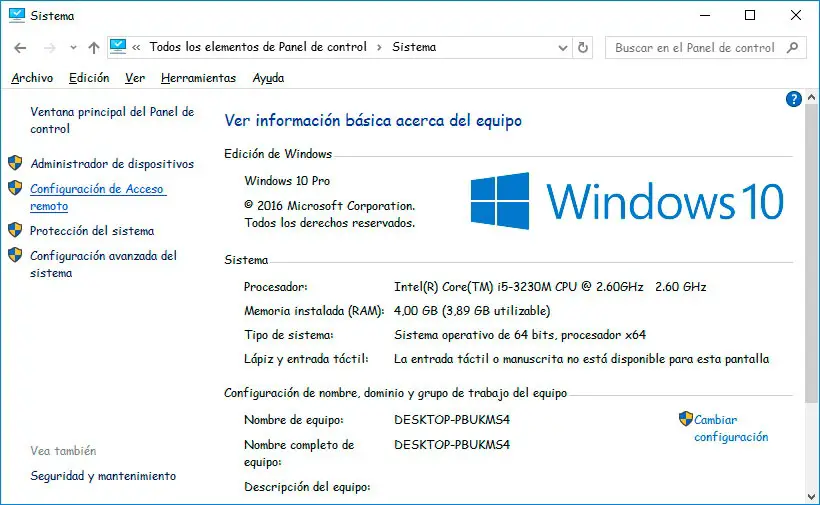
Task: Open Configuración de Acceso remoto link
Action: 98,197
